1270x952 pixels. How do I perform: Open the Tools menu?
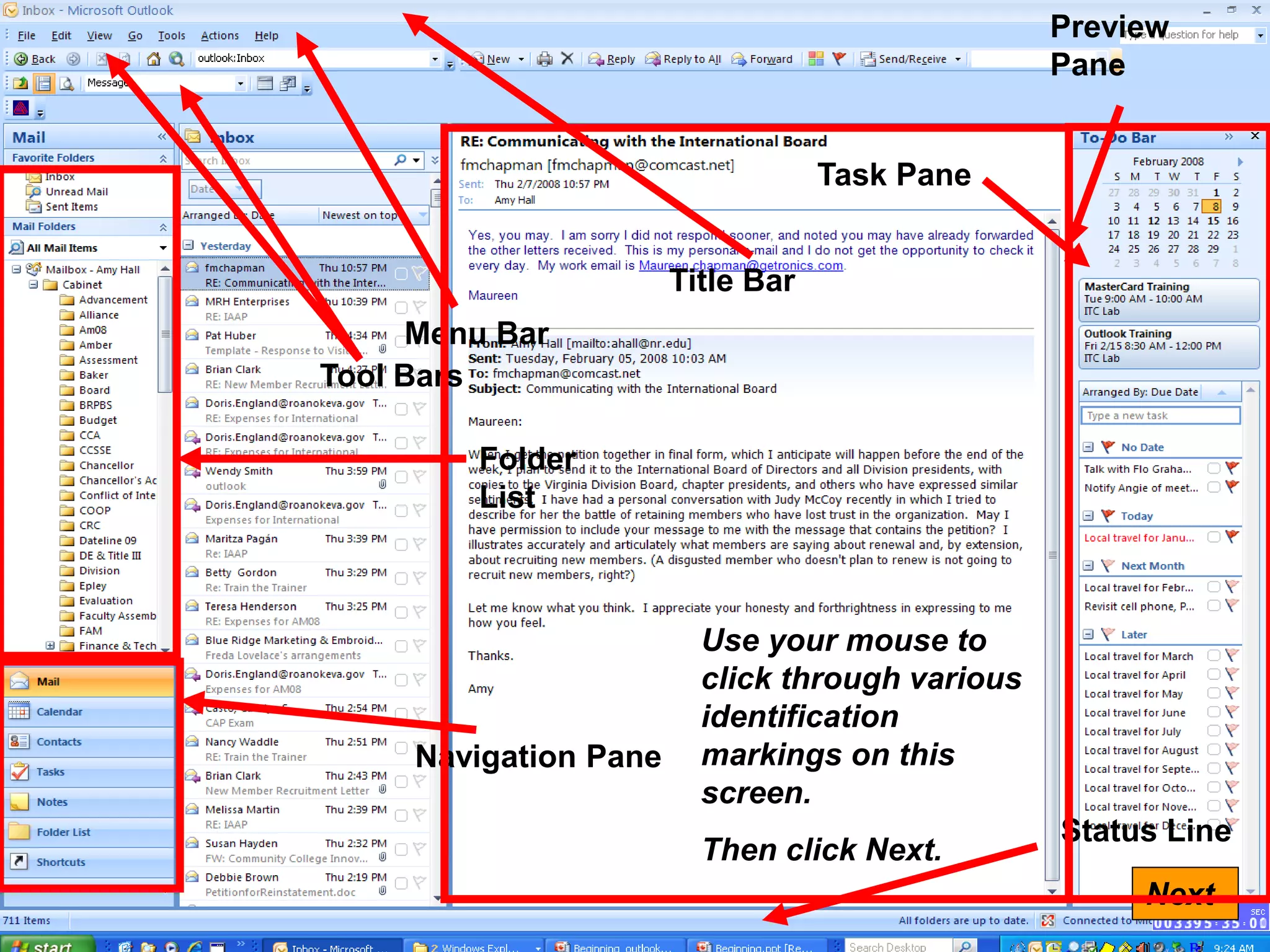coord(171,35)
